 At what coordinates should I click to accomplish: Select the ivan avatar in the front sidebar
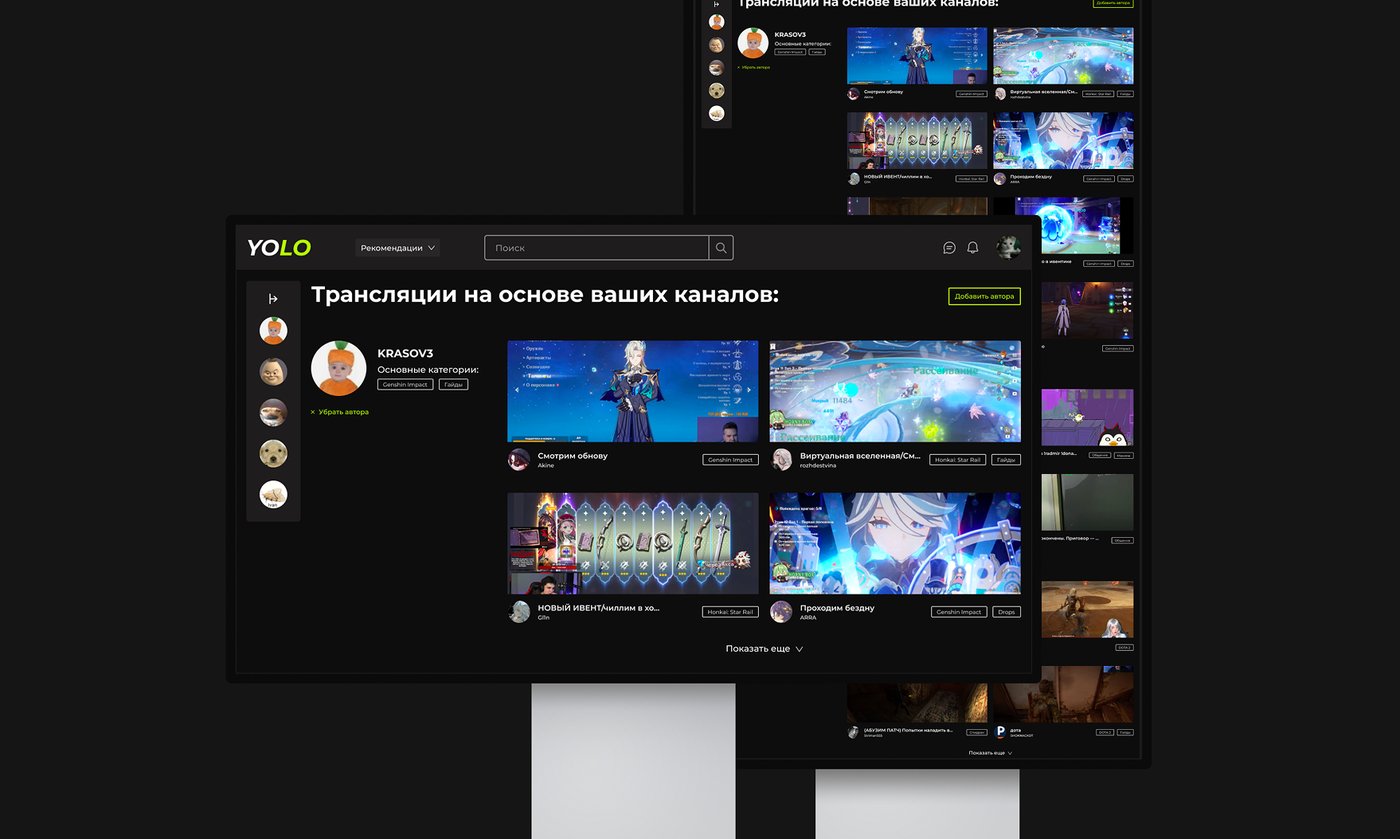tap(273, 495)
